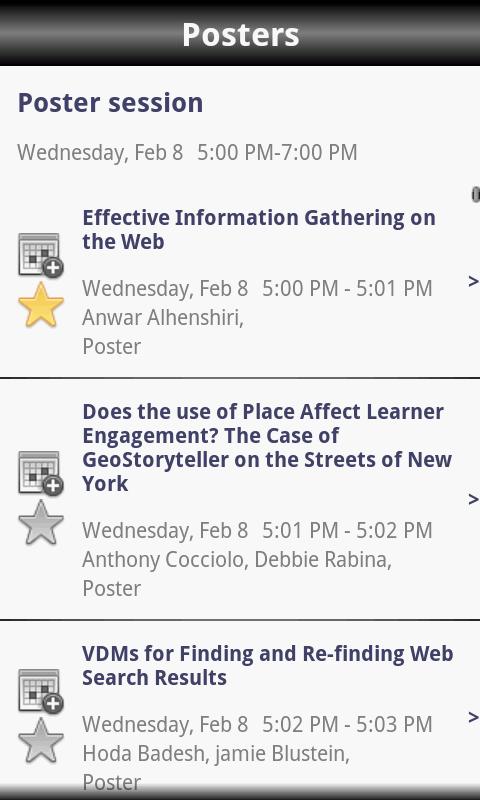The image size is (480, 800).
Task: Tap the Anwar Alhenshiri author name
Action: coord(163,317)
